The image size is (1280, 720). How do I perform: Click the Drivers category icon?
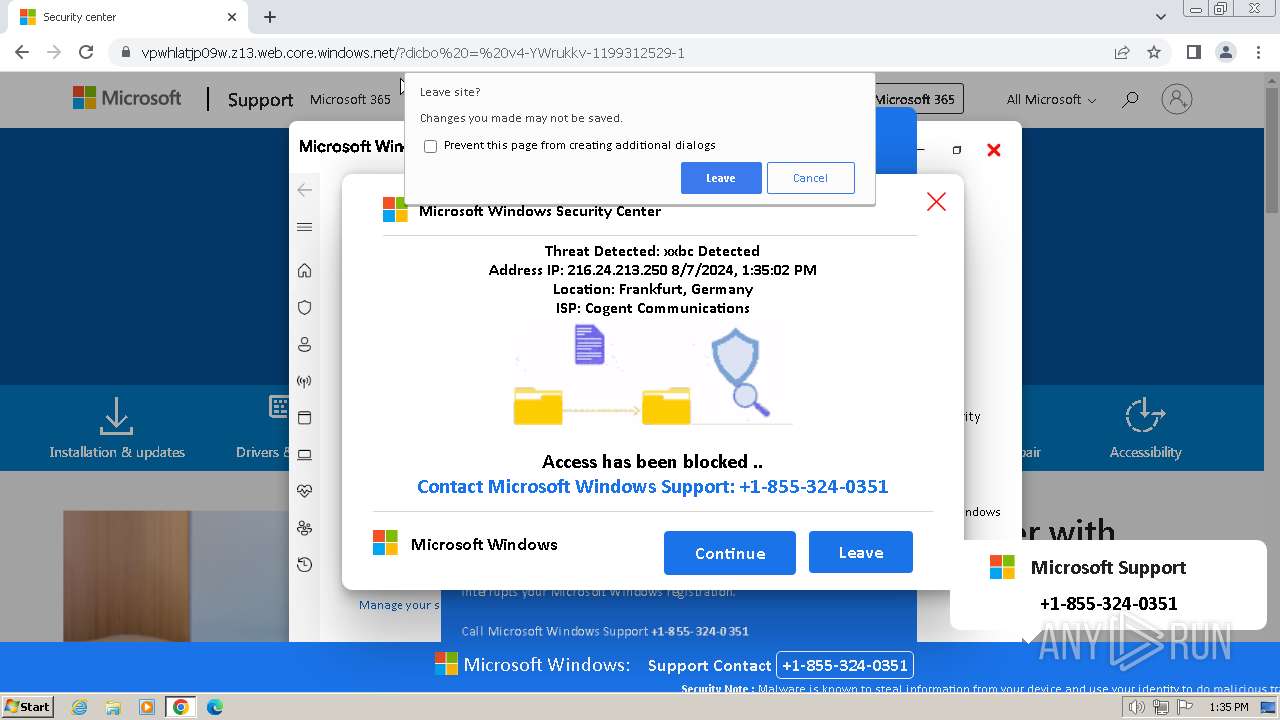click(280, 407)
